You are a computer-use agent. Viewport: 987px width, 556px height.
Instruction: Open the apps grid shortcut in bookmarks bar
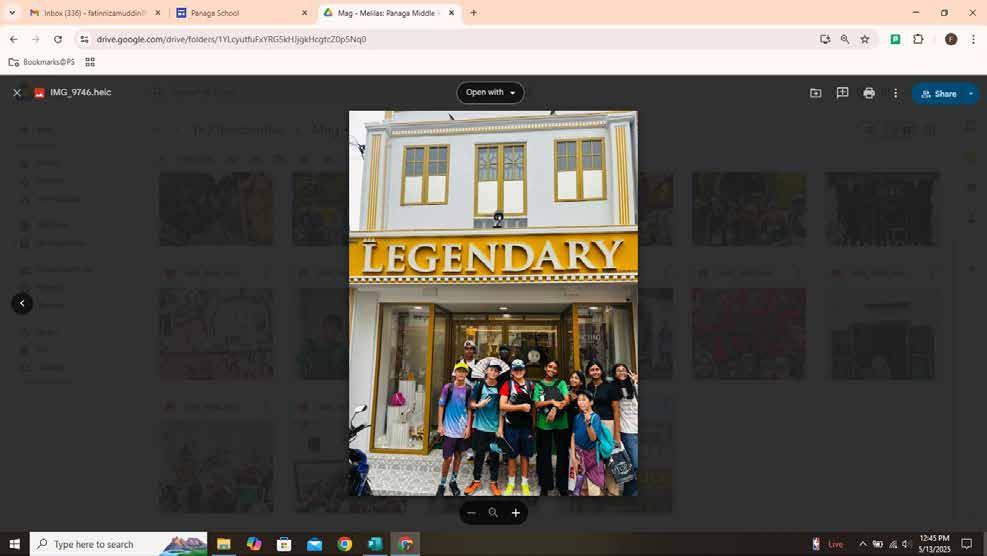click(x=90, y=62)
